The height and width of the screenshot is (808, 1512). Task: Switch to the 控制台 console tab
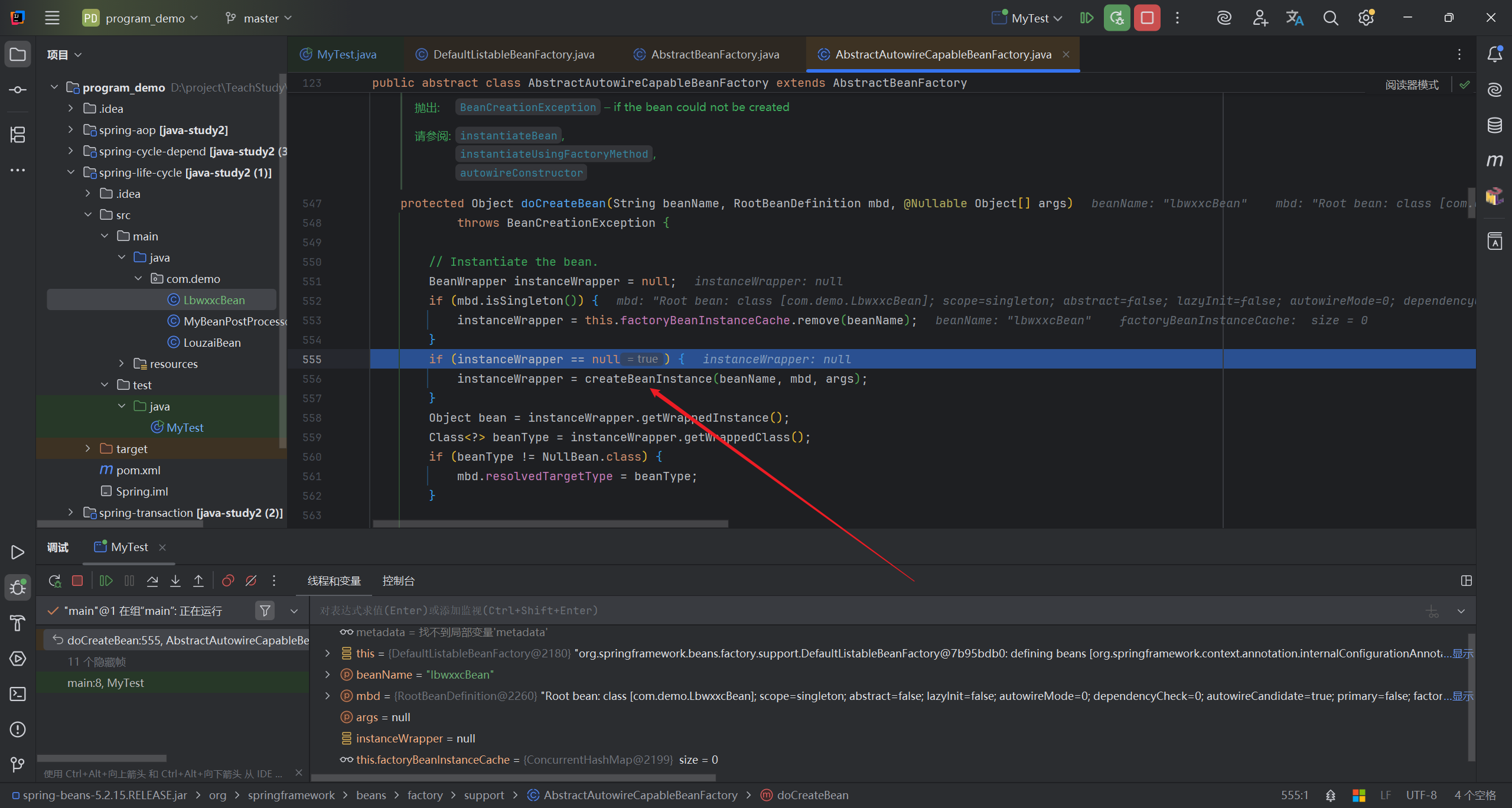tap(398, 581)
